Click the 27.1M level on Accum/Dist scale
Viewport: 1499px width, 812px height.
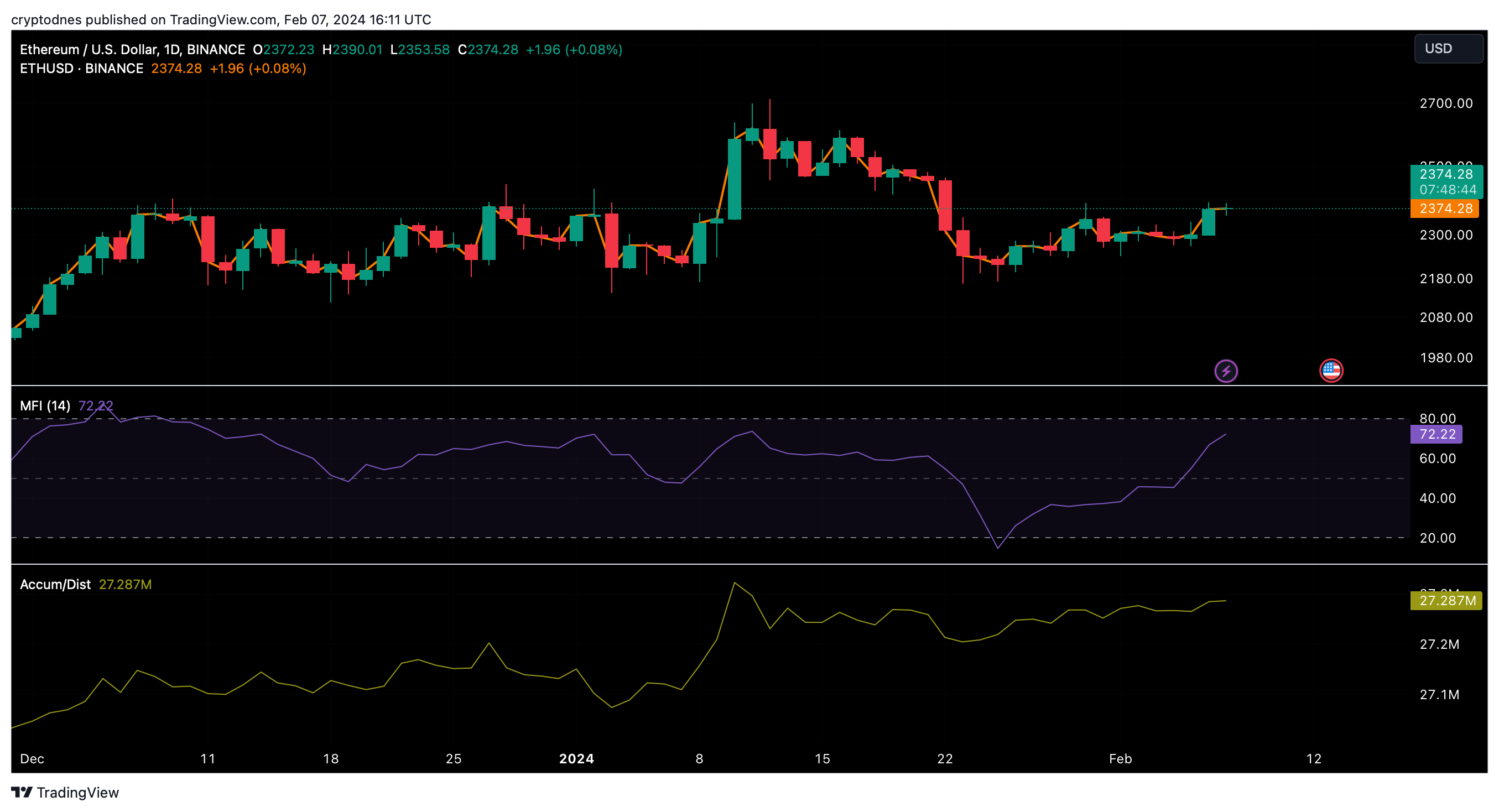(1439, 694)
